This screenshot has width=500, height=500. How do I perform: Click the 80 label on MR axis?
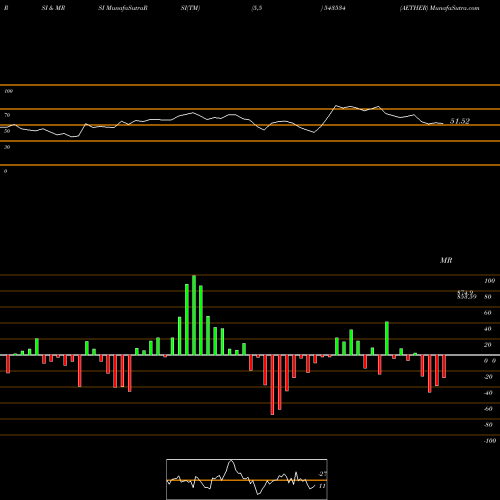pyautogui.click(x=488, y=297)
